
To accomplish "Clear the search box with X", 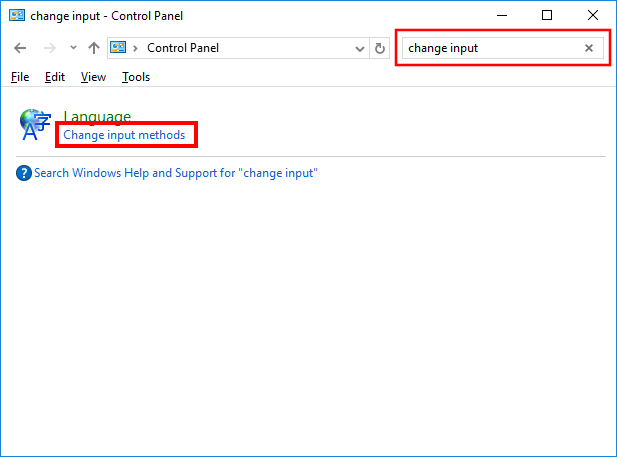I will [x=589, y=48].
